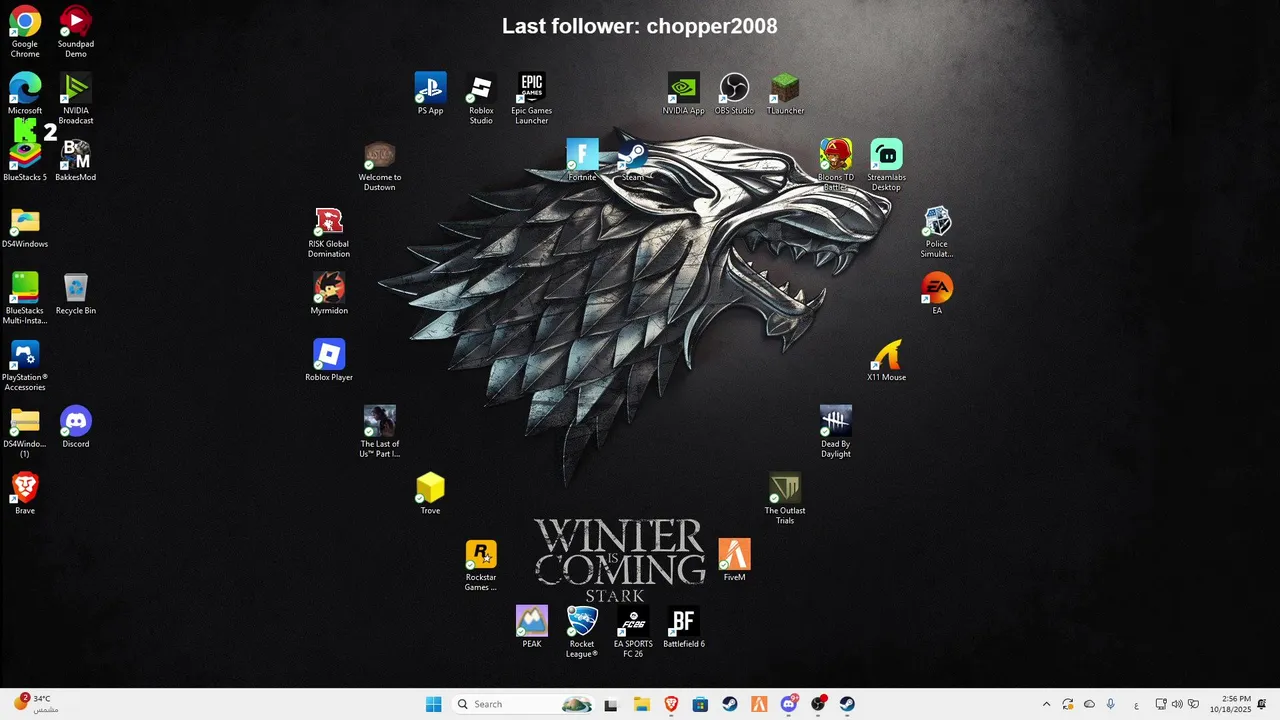Image resolution: width=1280 pixels, height=720 pixels.
Task: Select the Roblox Studio desktop icon
Action: pyautogui.click(x=481, y=99)
